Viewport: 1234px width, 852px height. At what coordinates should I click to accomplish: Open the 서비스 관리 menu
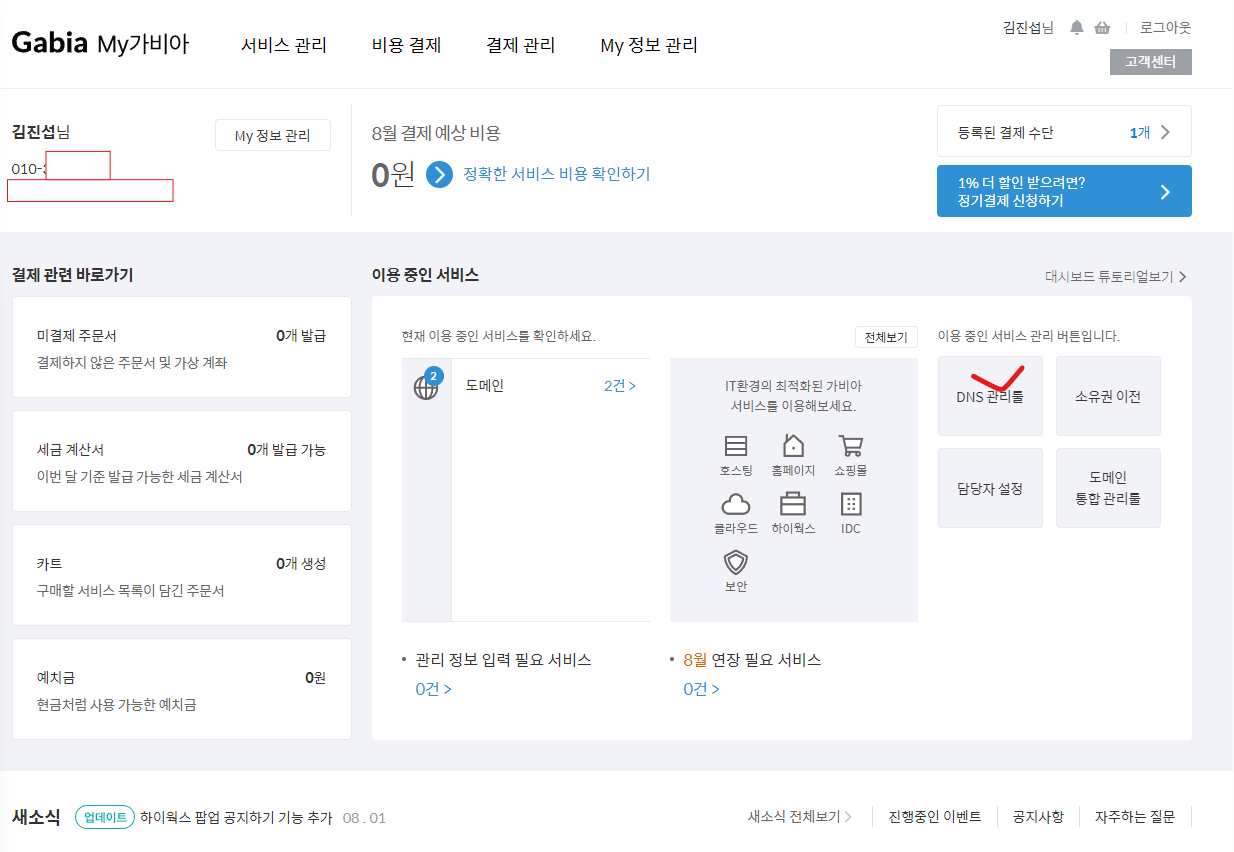click(287, 44)
